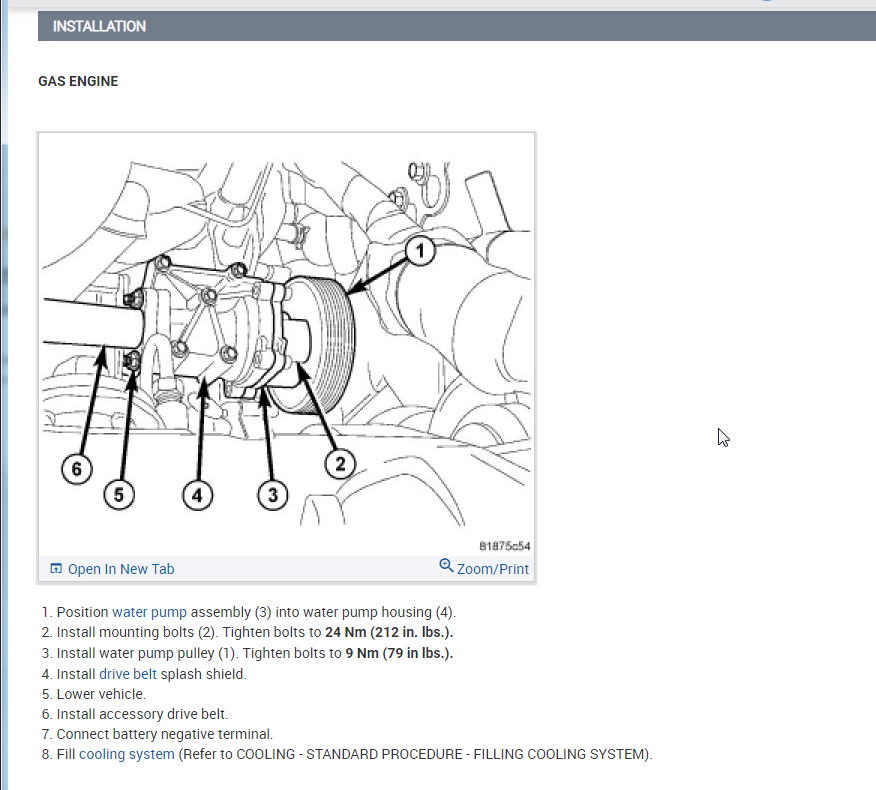Follow the cooling system hyperlink
876x790 pixels.
coord(127,754)
